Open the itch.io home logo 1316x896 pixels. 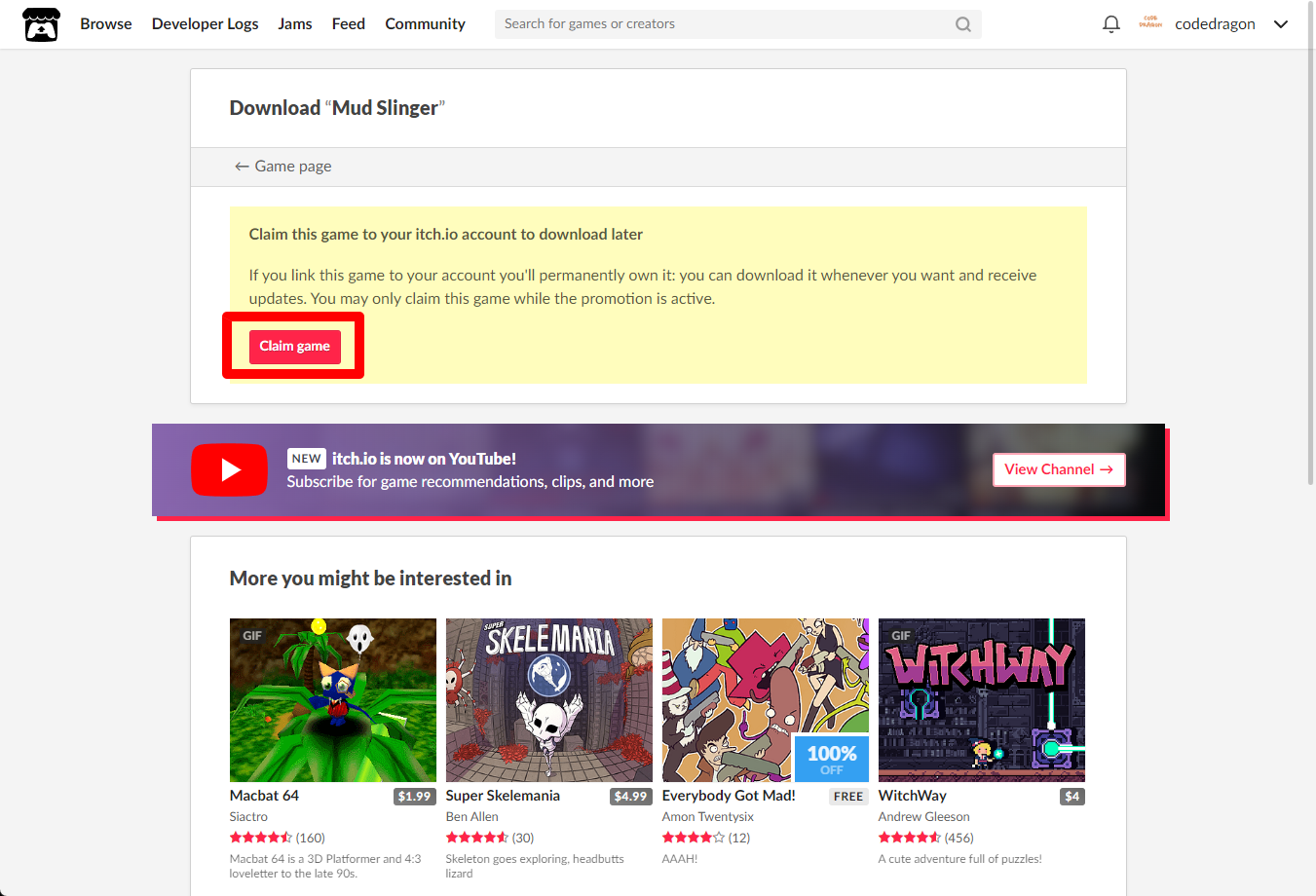(42, 24)
